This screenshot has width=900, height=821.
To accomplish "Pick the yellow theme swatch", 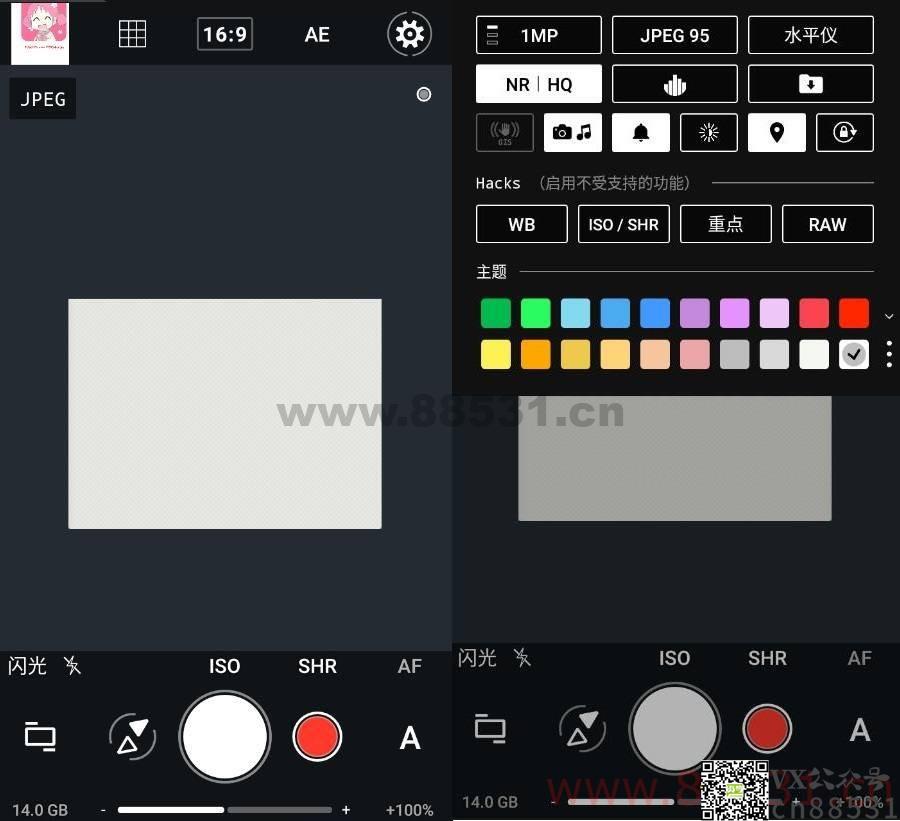I will point(495,354).
